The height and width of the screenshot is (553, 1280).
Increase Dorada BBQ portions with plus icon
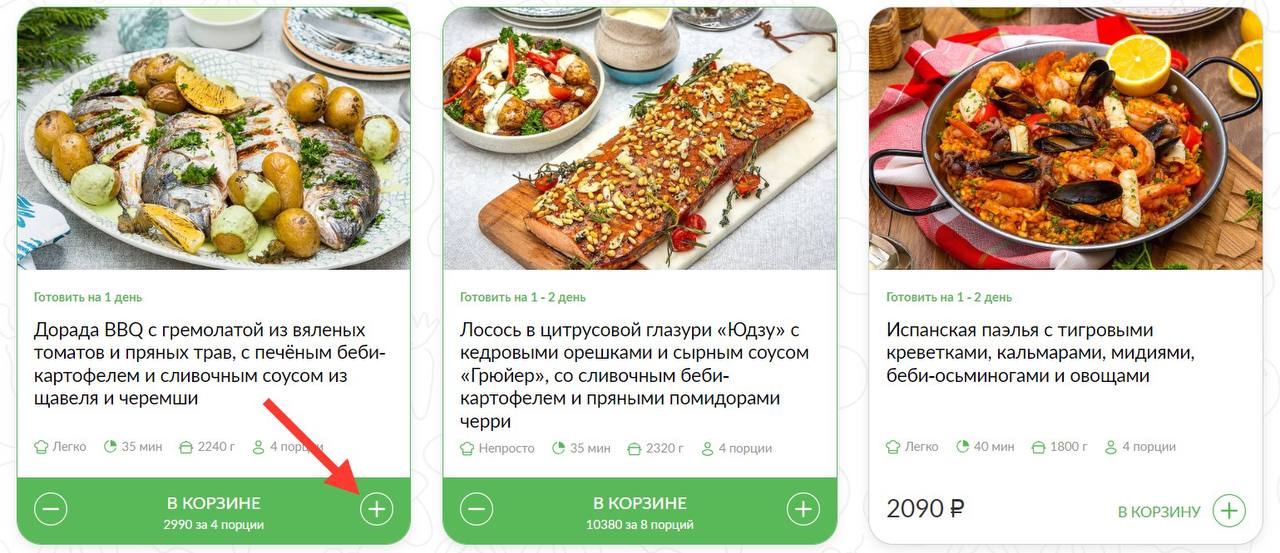click(376, 509)
